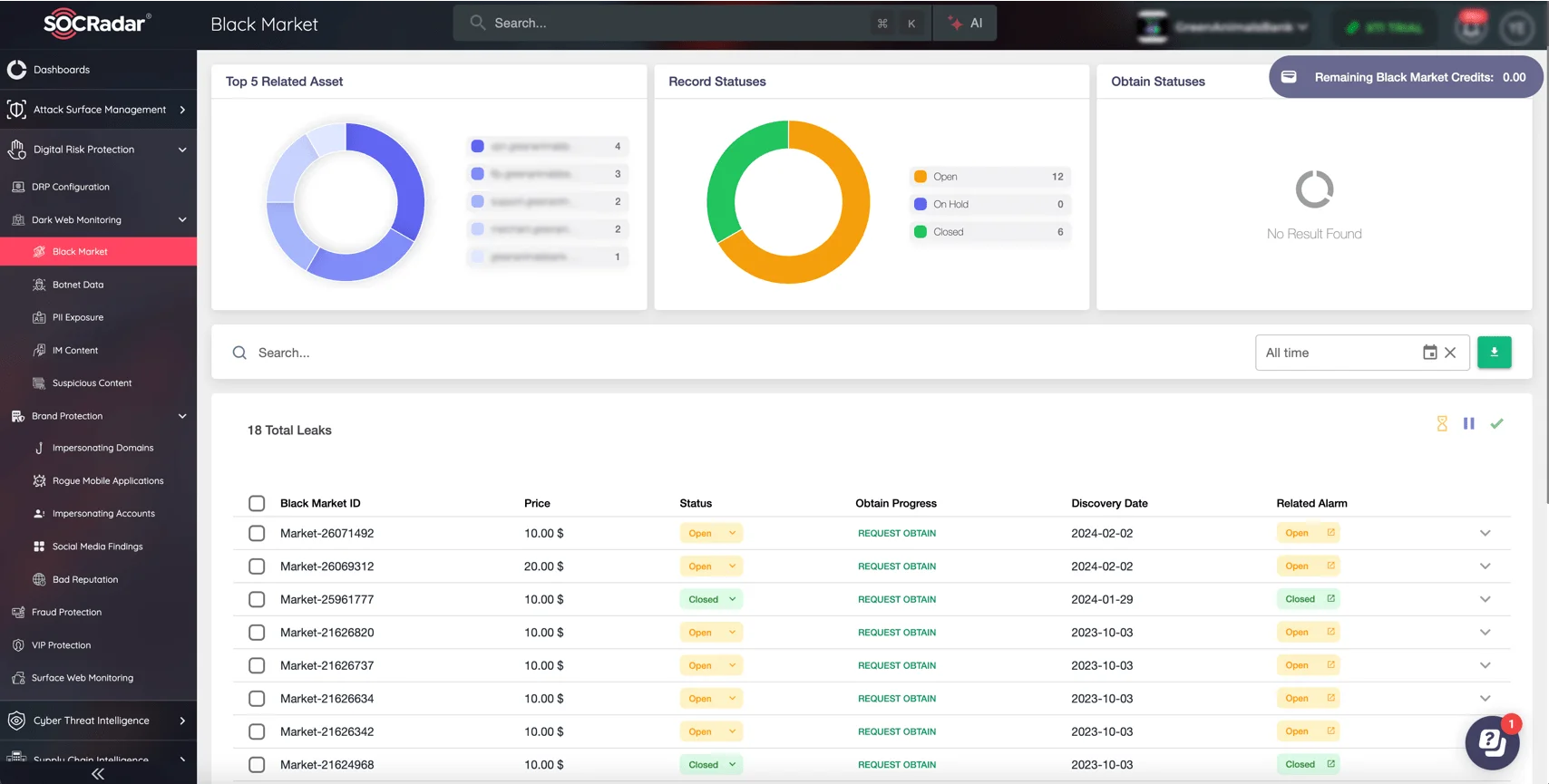Click the VIP Protection shield icon
Image resolution: width=1549 pixels, height=784 pixels.
point(18,645)
